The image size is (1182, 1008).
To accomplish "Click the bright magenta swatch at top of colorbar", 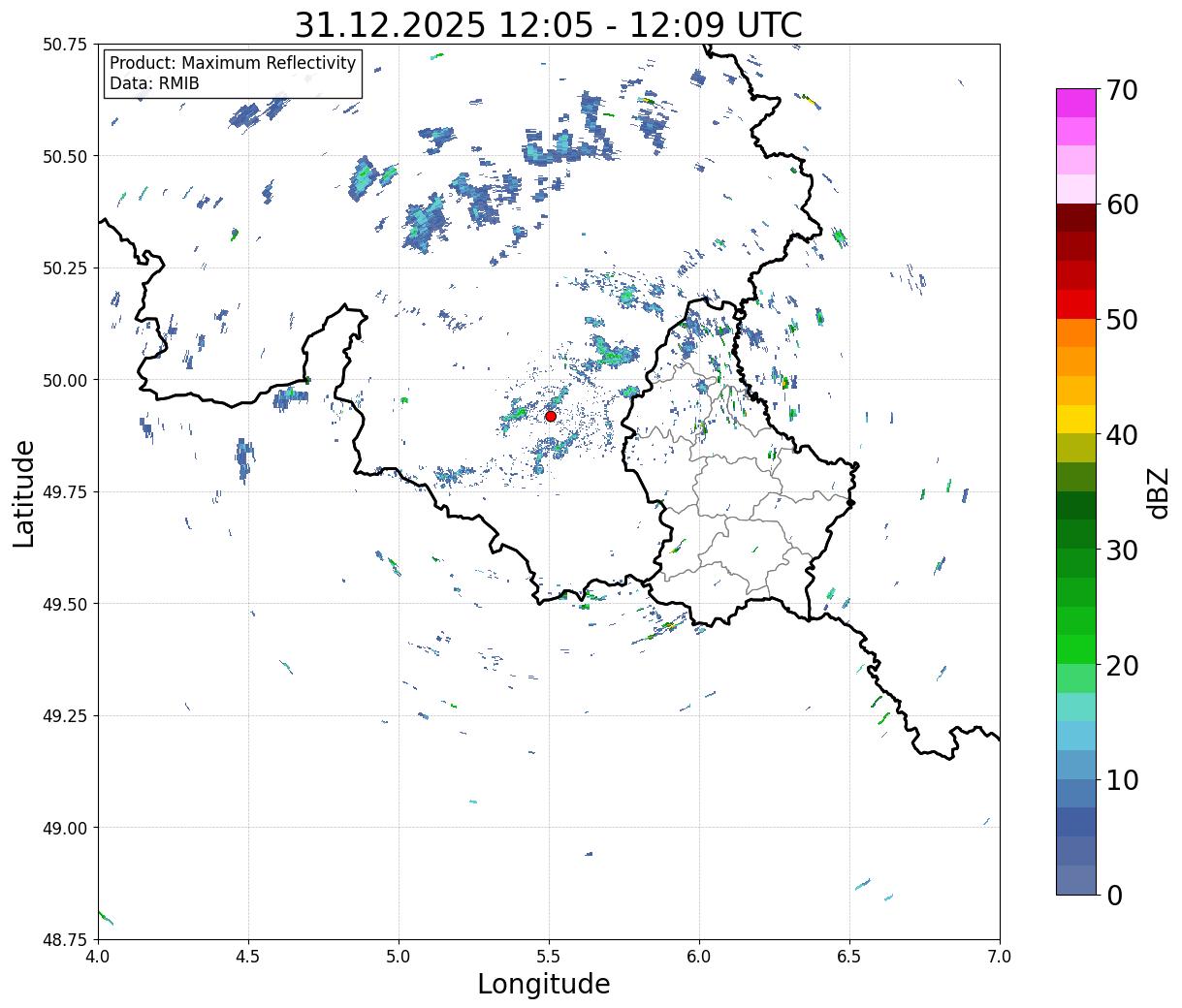I will click(x=1076, y=103).
